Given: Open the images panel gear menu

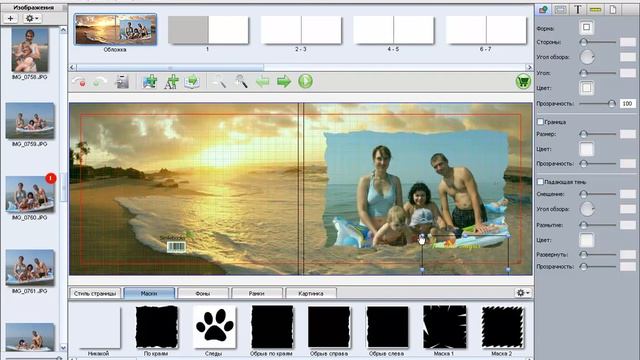Looking at the screenshot, I should tap(31, 18).
